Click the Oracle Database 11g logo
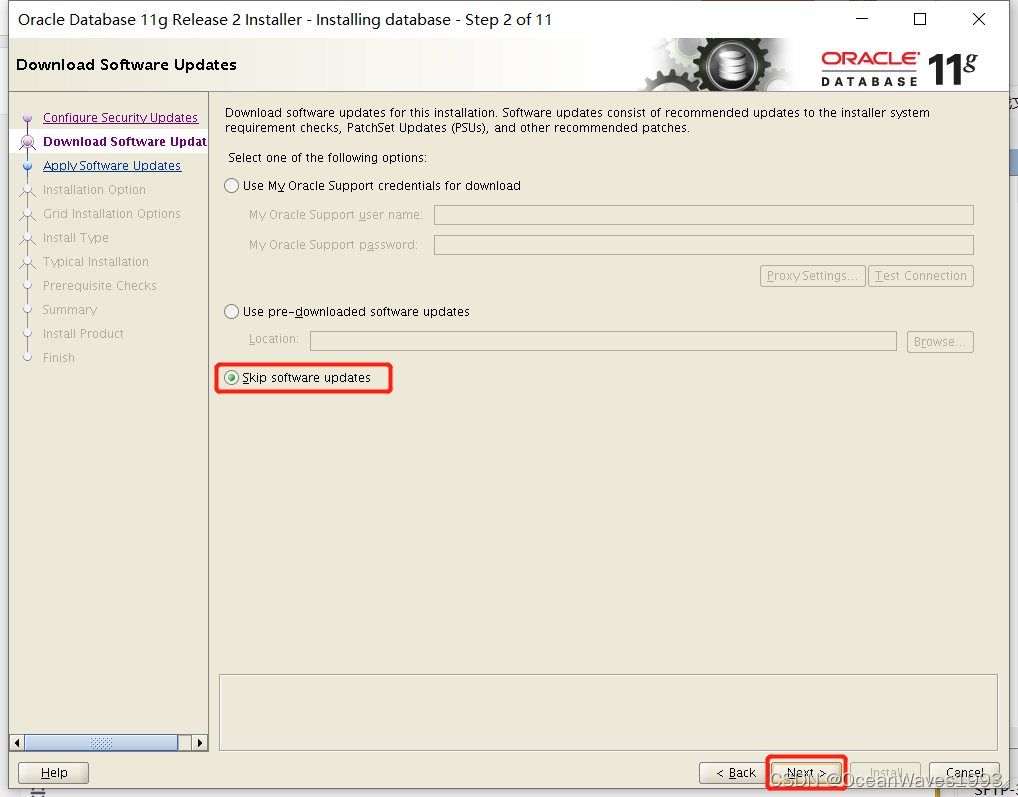 tap(899, 68)
